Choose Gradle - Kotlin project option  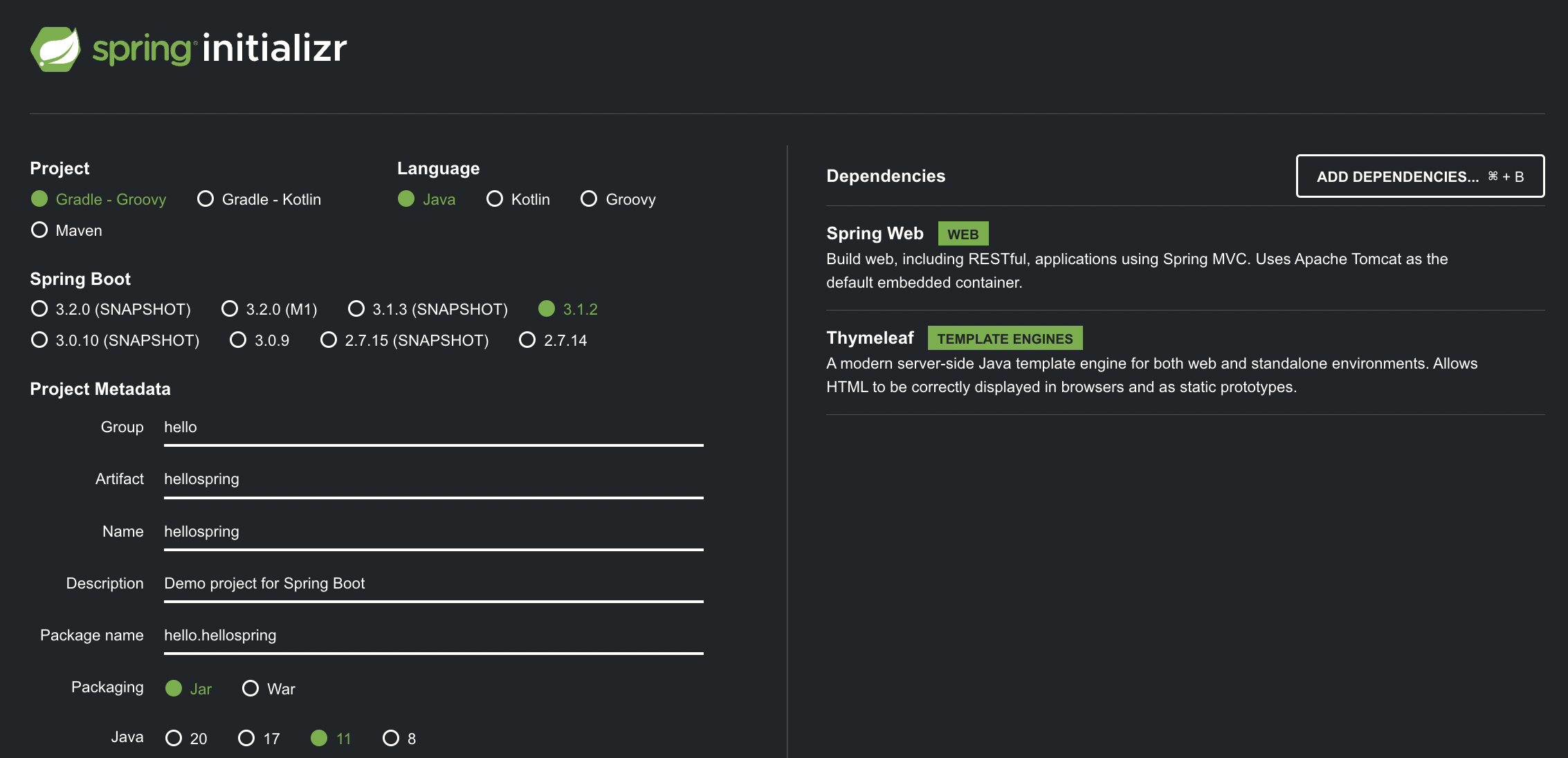206,199
